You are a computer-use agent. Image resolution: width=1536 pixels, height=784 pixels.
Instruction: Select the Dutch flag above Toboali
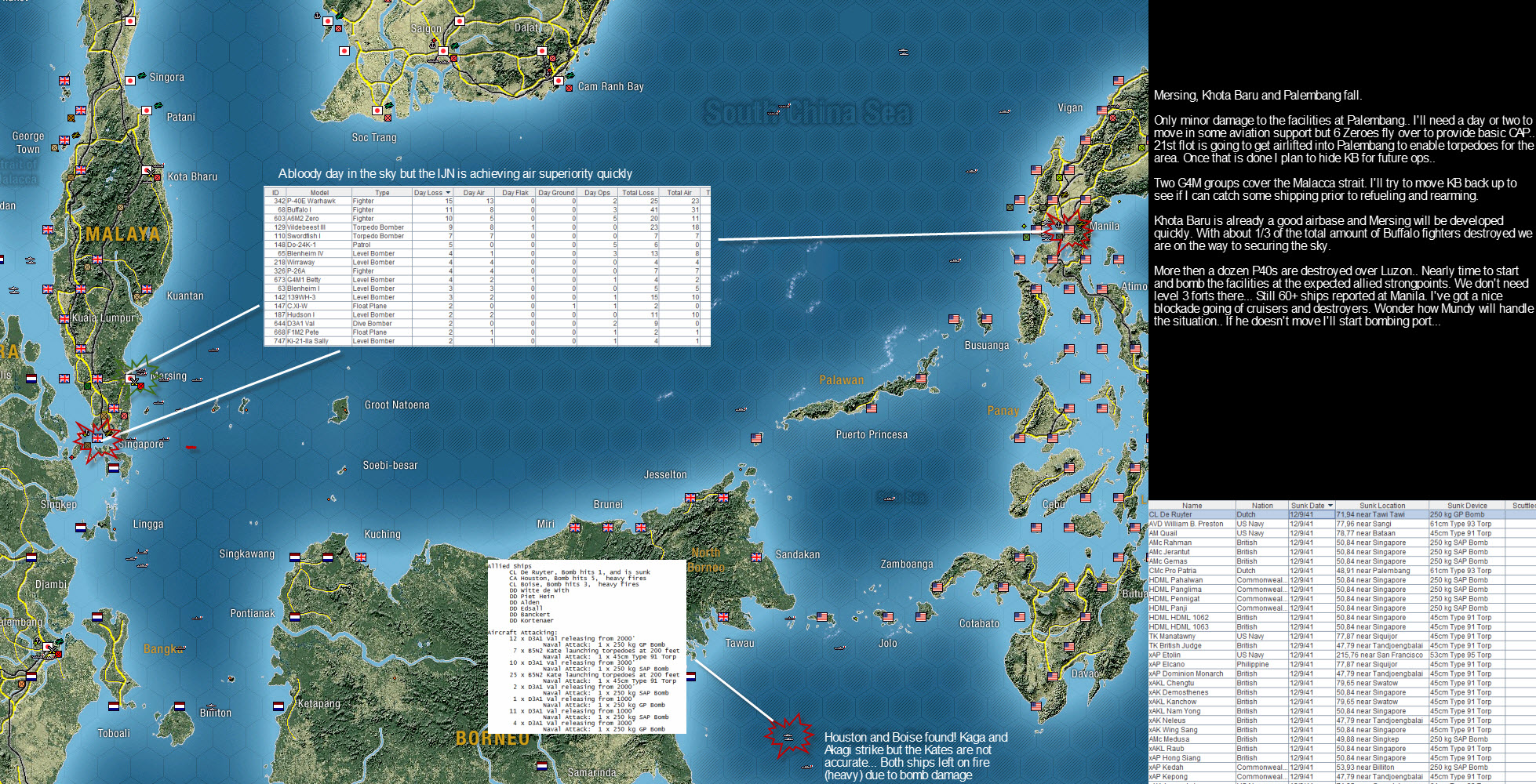pos(114,706)
